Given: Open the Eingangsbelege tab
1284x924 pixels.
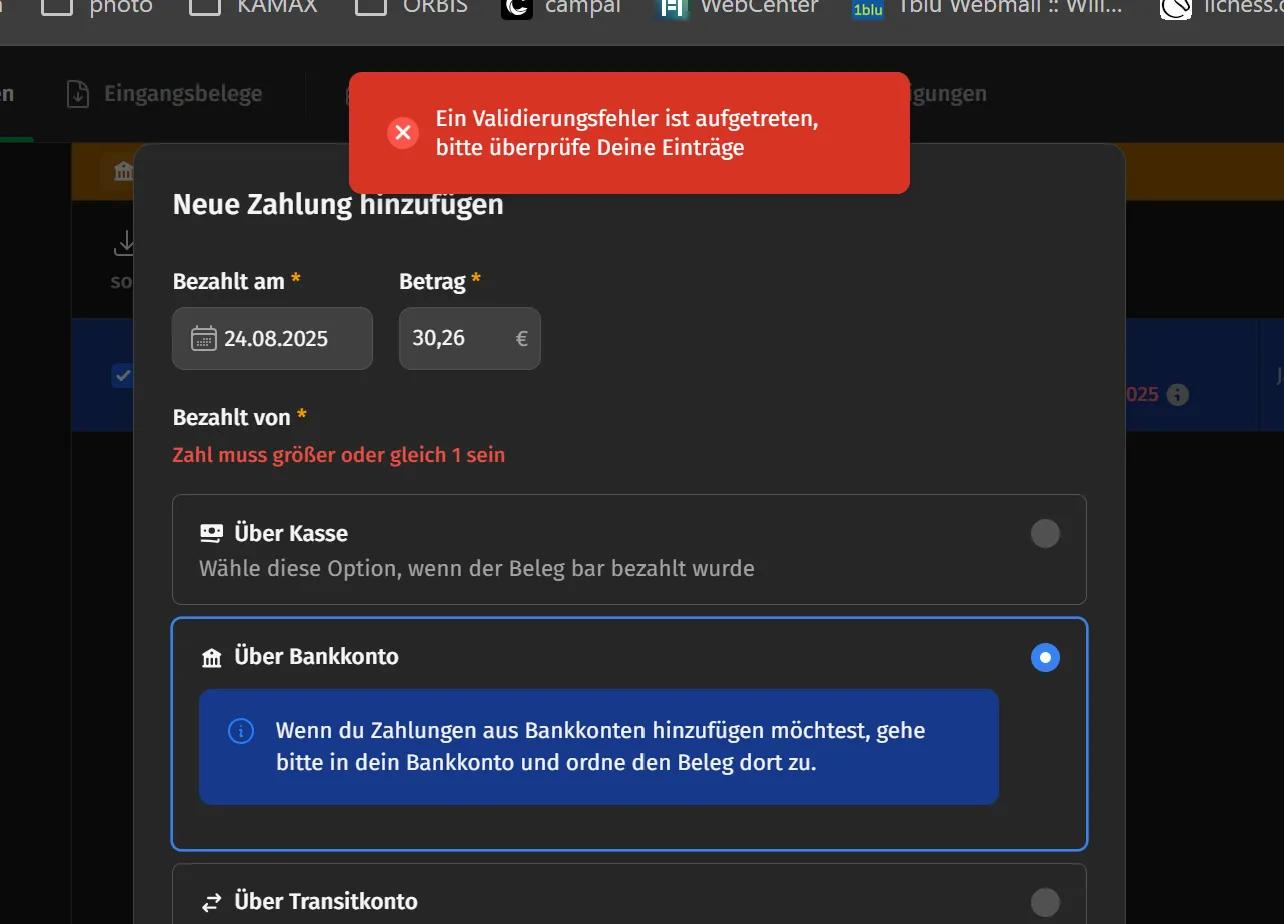Looking at the screenshot, I should (x=164, y=94).
